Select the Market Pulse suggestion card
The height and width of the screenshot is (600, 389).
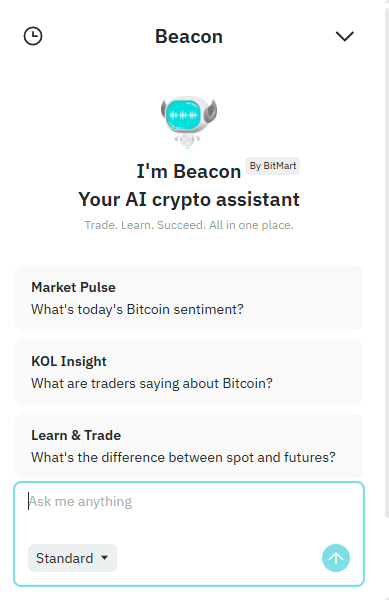(189, 298)
